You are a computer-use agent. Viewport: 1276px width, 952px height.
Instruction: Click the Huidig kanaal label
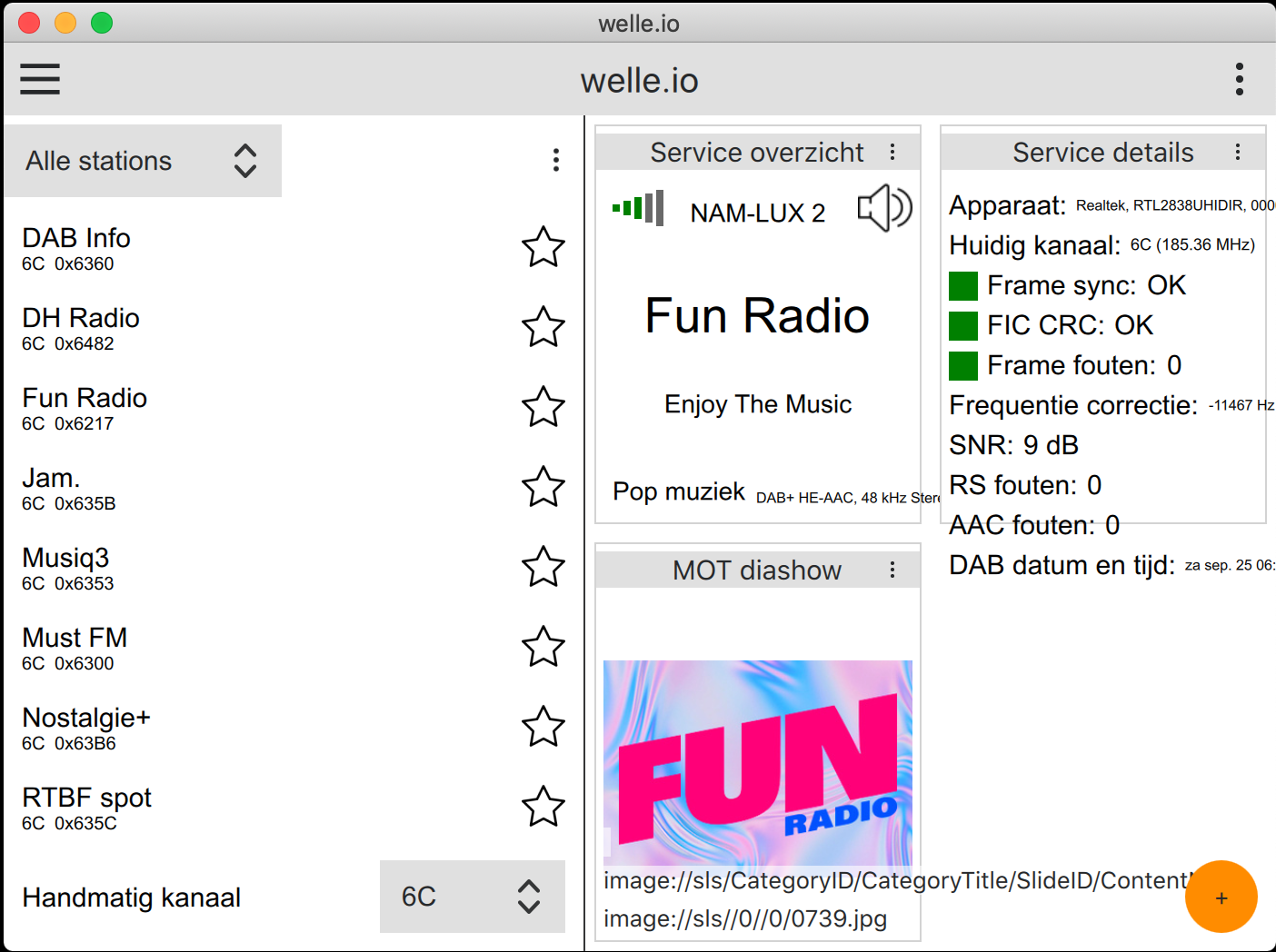1035,245
